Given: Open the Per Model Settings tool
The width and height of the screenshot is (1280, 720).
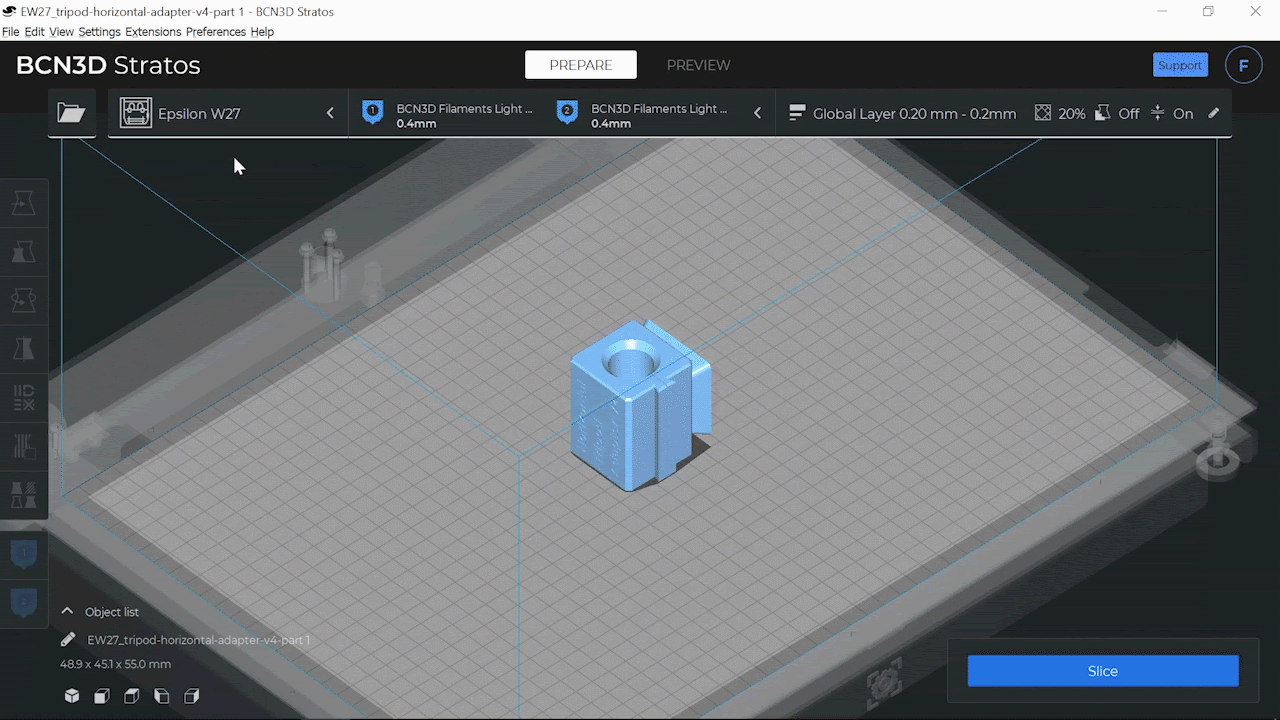Looking at the screenshot, I should [x=23, y=445].
